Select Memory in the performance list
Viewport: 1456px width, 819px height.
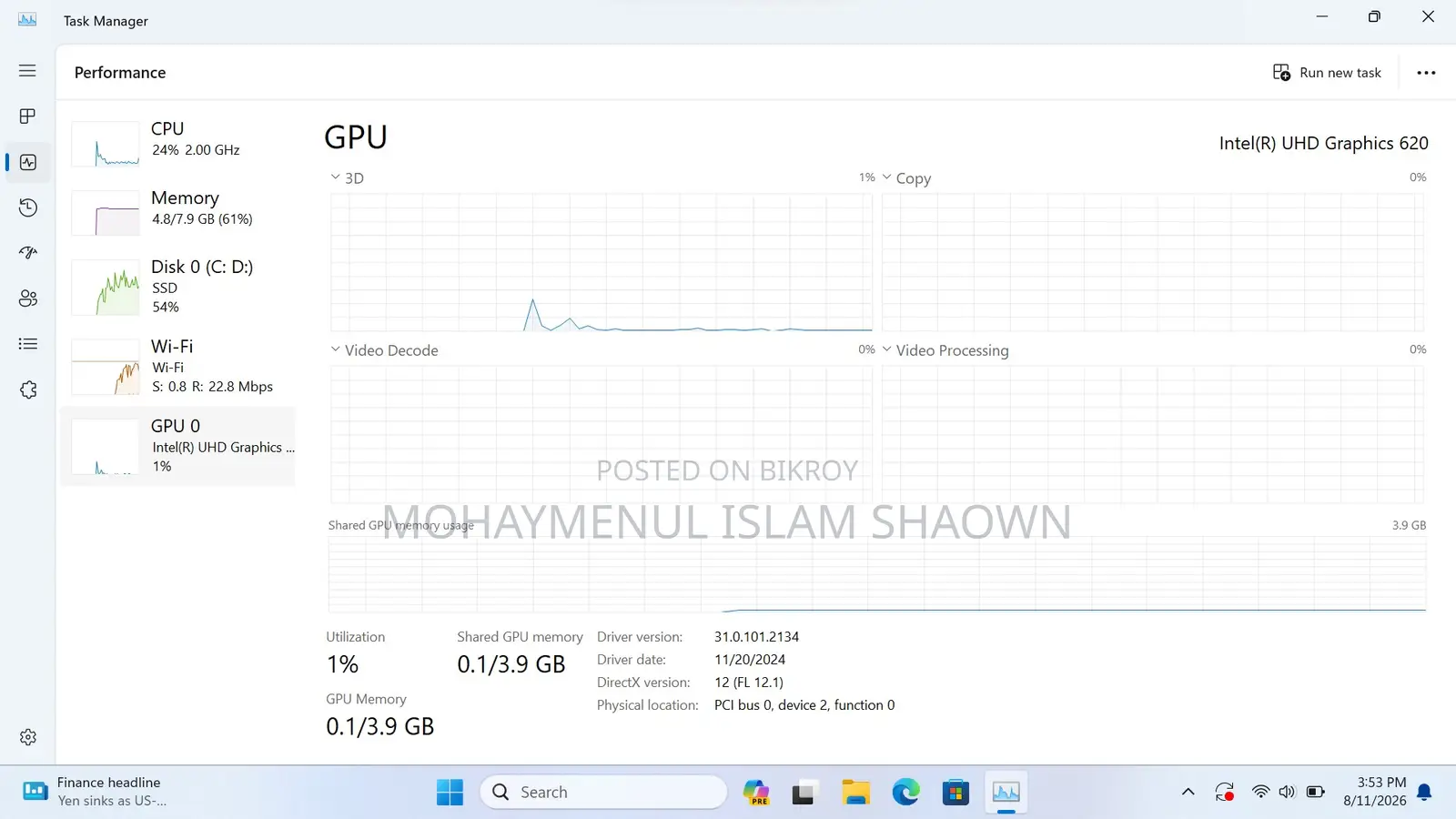click(178, 212)
